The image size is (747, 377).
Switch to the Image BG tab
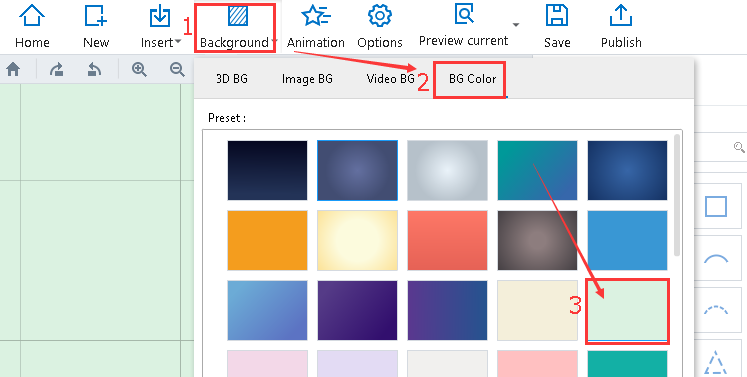click(307, 79)
